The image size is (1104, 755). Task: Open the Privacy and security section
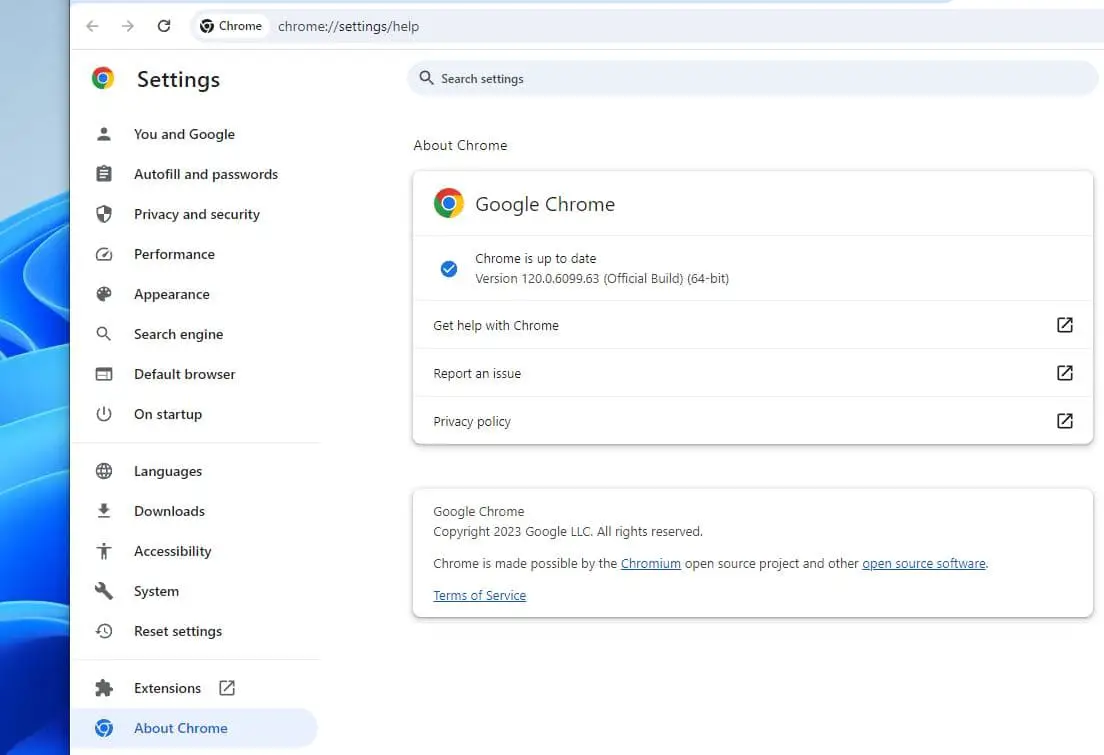(x=197, y=214)
